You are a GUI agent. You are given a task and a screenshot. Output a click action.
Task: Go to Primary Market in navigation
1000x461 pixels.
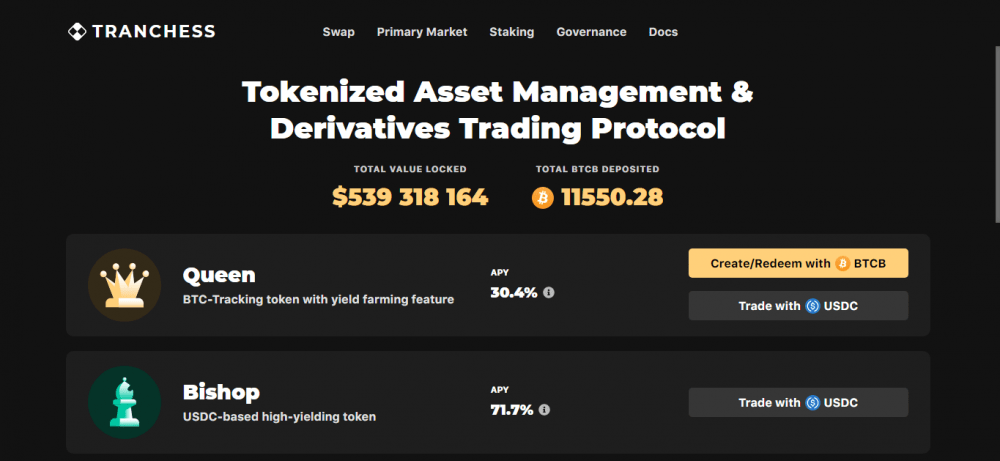click(x=422, y=32)
